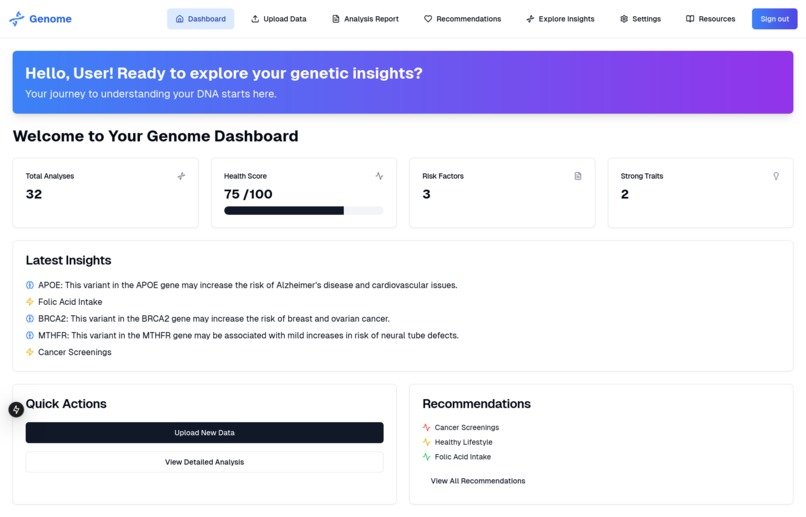Click the document icon beside Analysis Report
This screenshot has height=517, width=806.
tap(336, 19)
